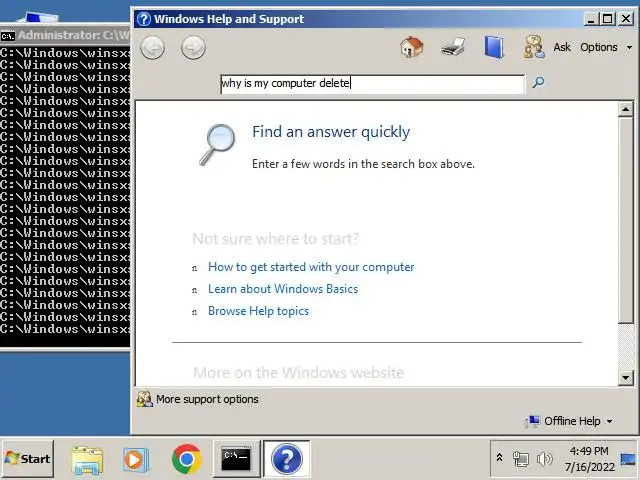Go forward using the Forward arrow
This screenshot has height=480, width=640.
pyautogui.click(x=193, y=47)
